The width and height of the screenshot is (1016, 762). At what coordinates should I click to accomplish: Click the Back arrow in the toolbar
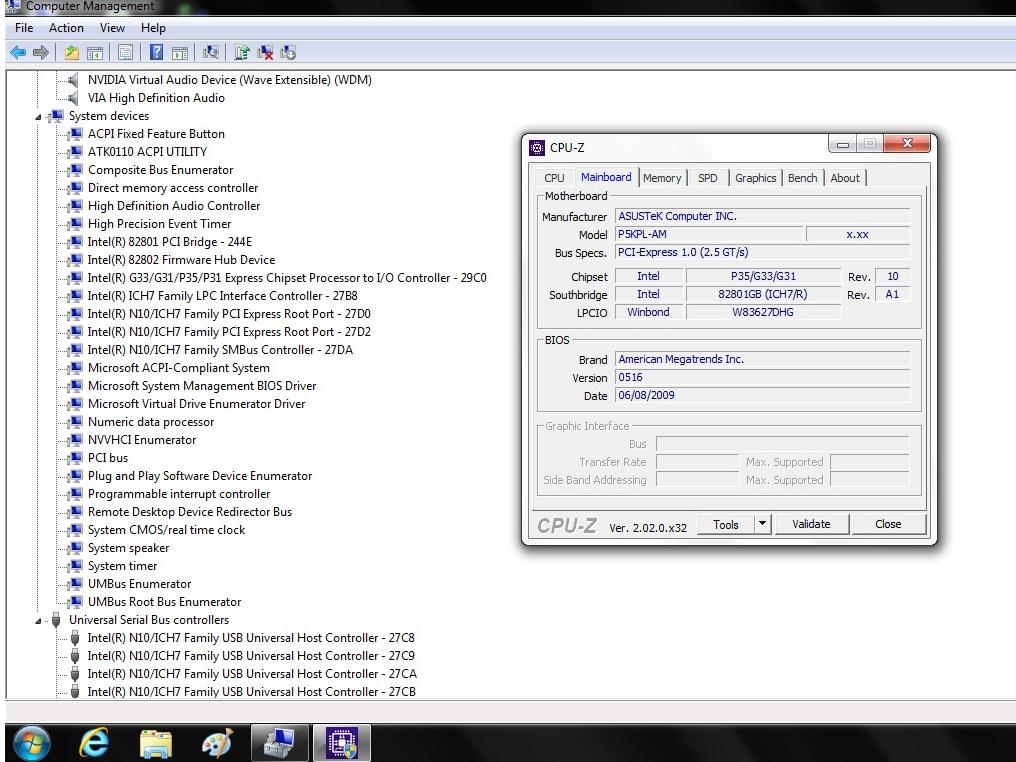click(x=18, y=52)
